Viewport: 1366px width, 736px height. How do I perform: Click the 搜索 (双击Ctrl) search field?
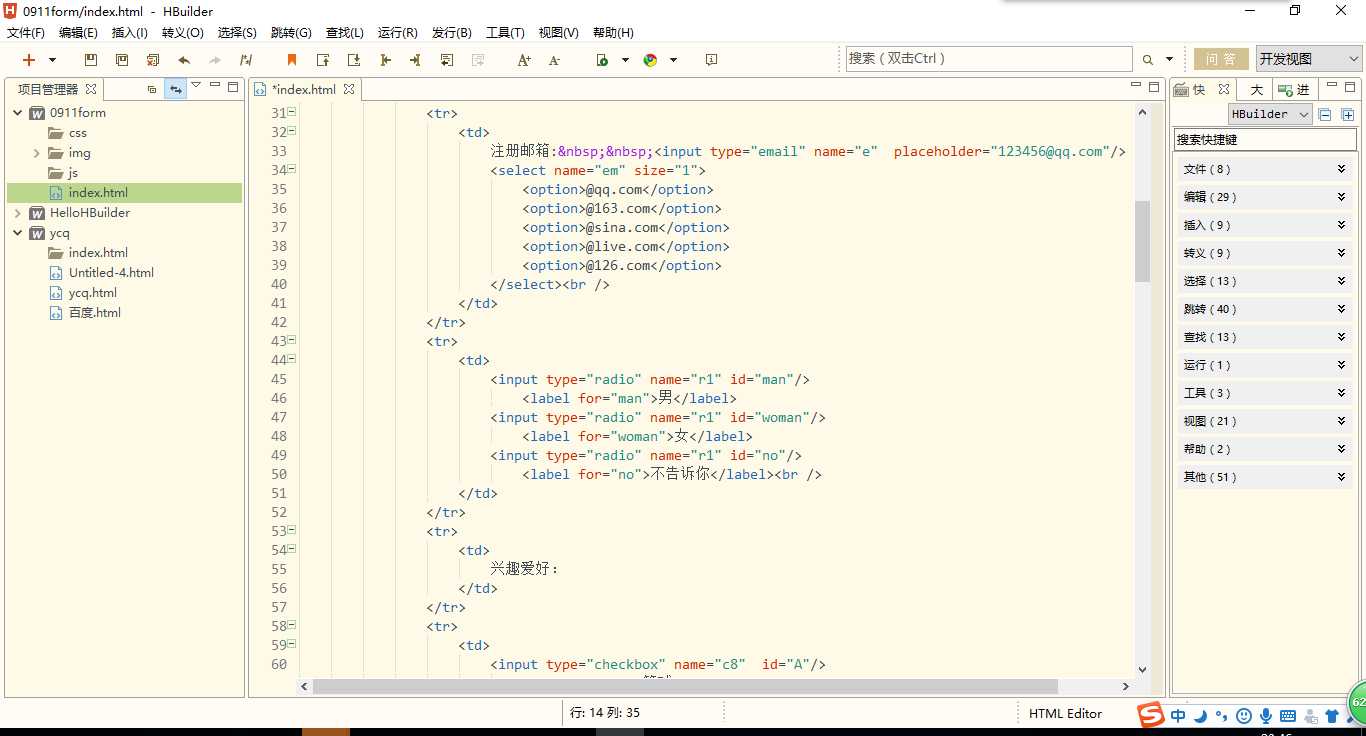(989, 59)
